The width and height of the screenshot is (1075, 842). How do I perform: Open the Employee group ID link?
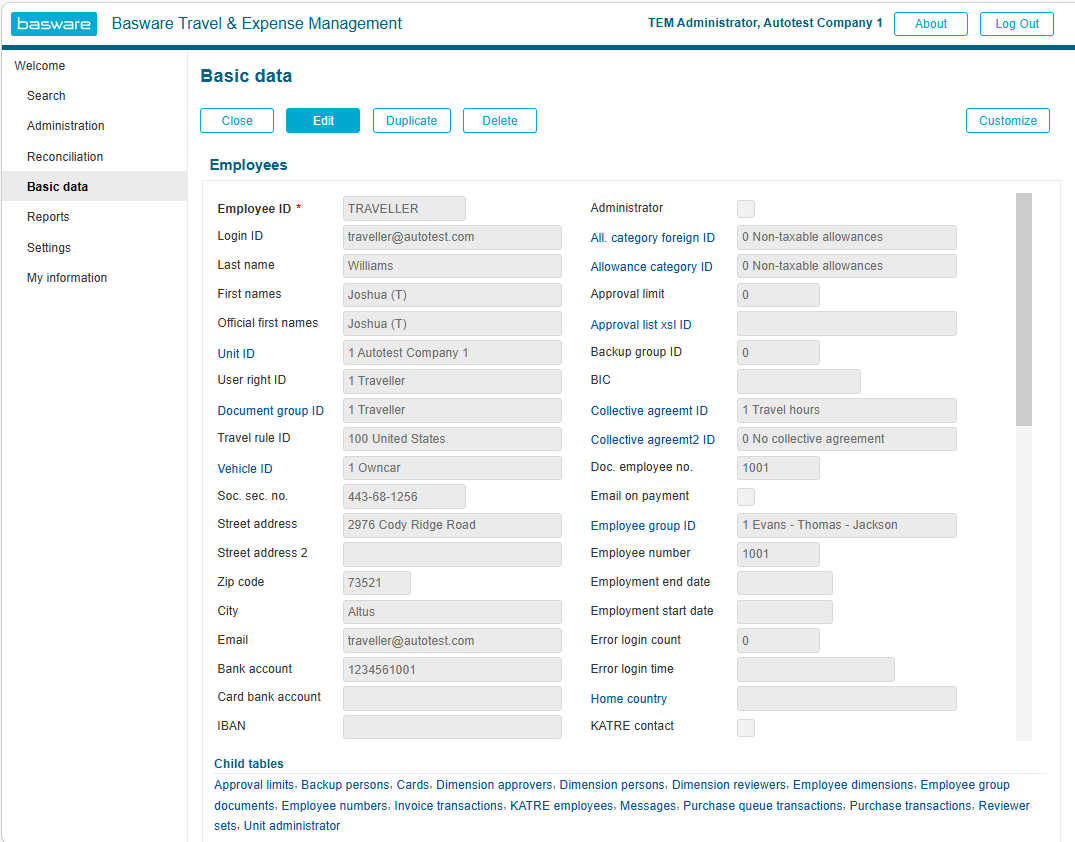click(643, 526)
